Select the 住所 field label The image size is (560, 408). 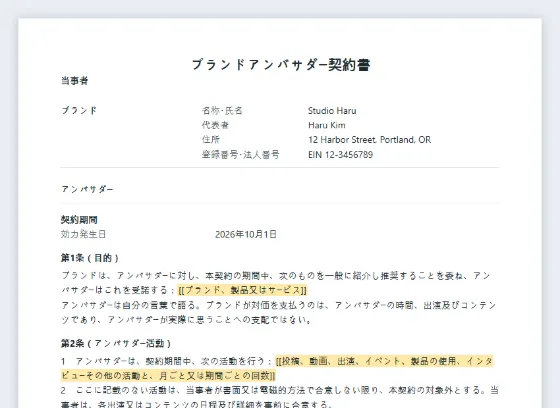tap(211, 140)
